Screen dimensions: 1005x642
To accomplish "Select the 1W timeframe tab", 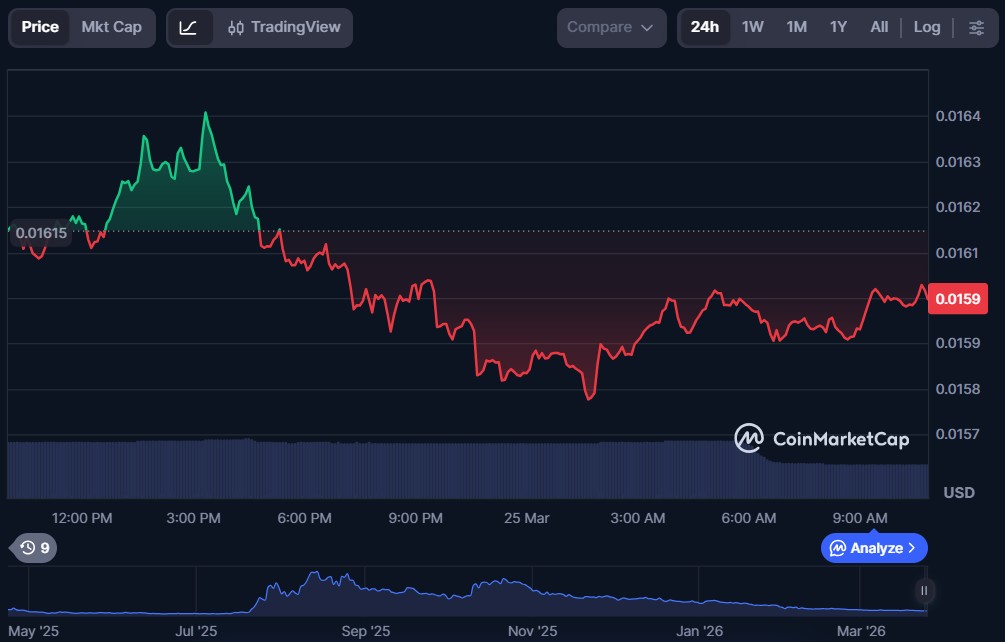I will coord(752,27).
